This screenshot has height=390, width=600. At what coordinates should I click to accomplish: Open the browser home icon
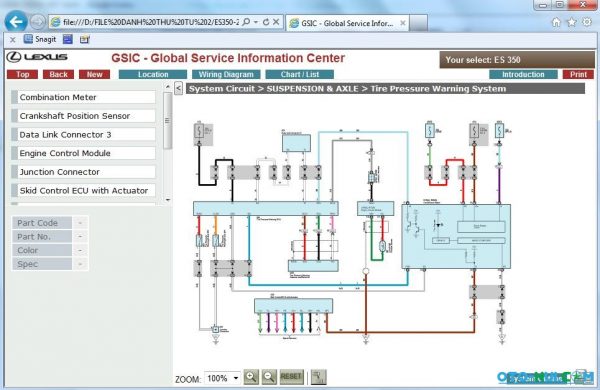point(556,22)
